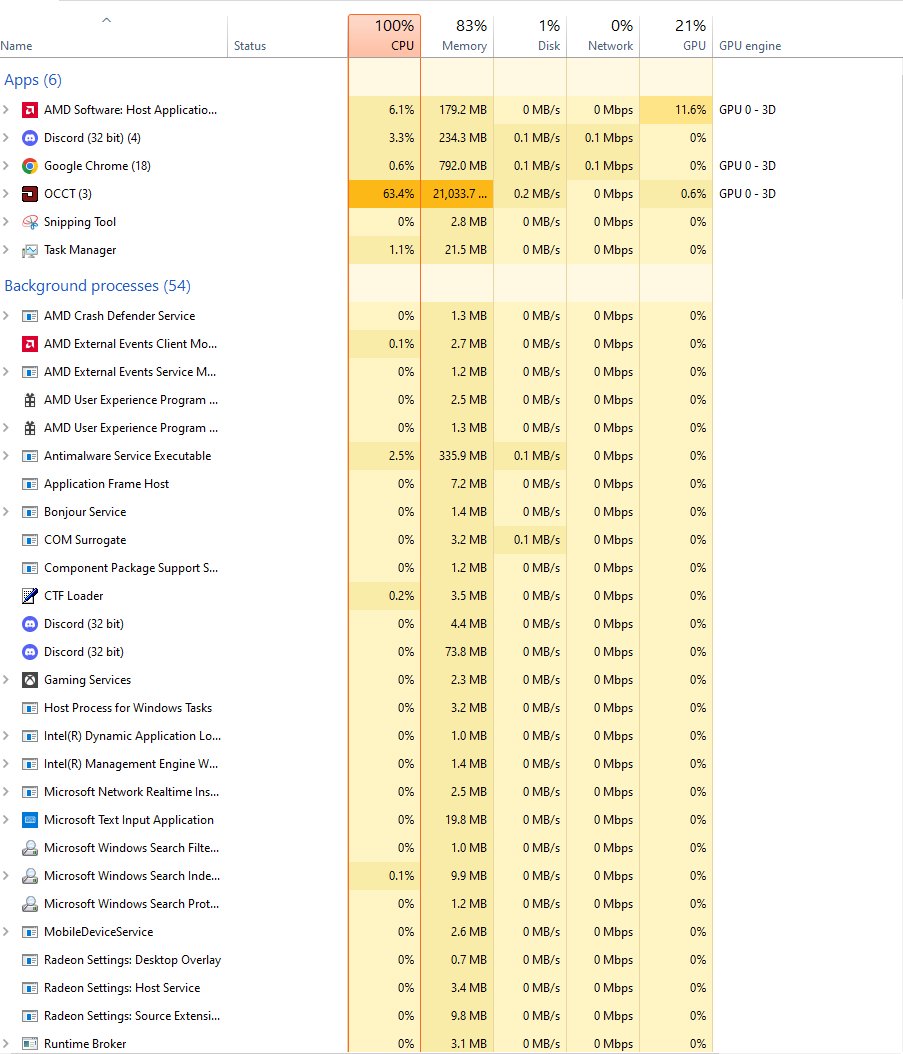Expand the MobileDeviceService entry
This screenshot has width=903, height=1054.
(x=6, y=932)
